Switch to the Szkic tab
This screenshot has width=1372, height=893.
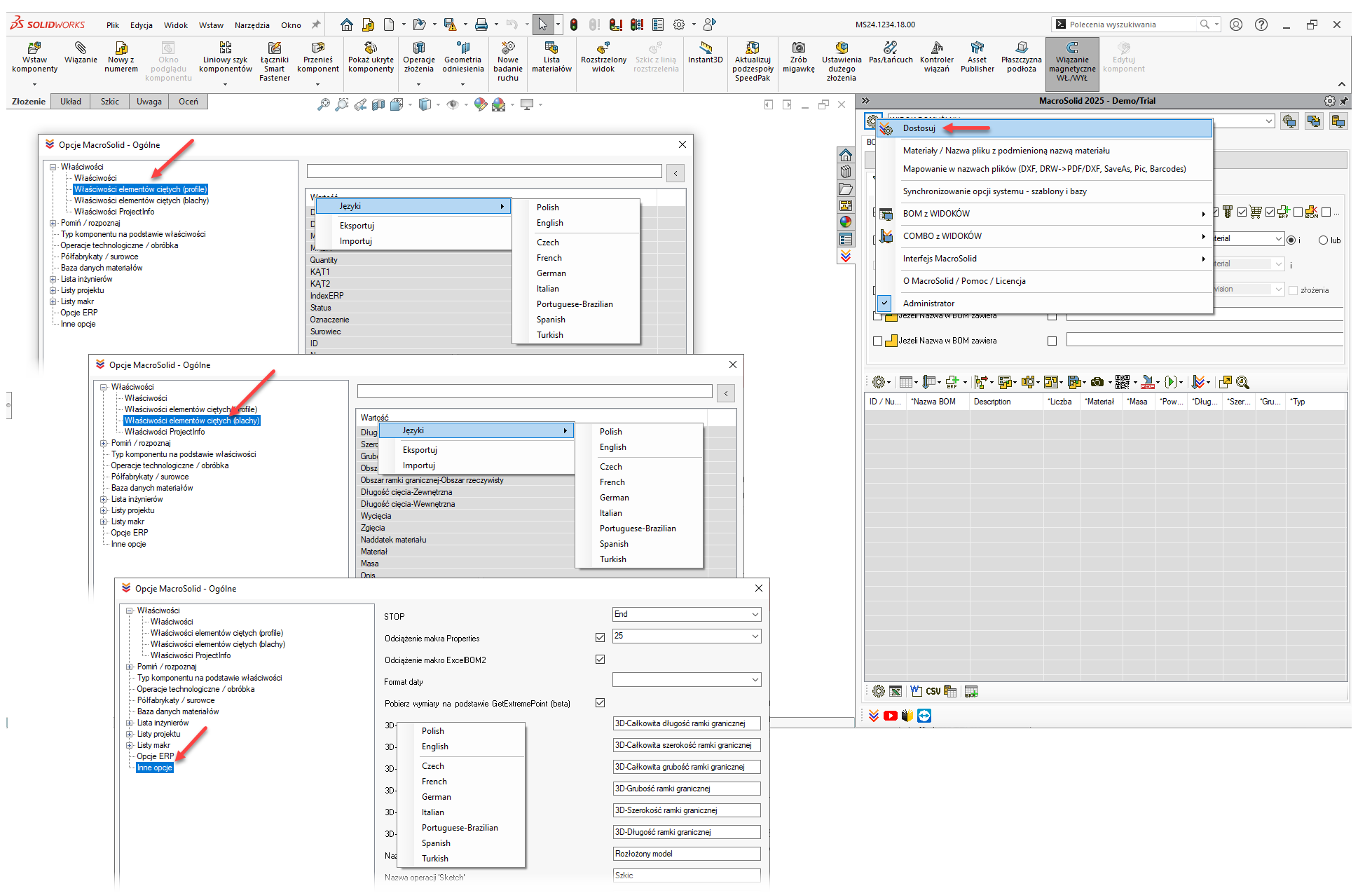coord(110,102)
